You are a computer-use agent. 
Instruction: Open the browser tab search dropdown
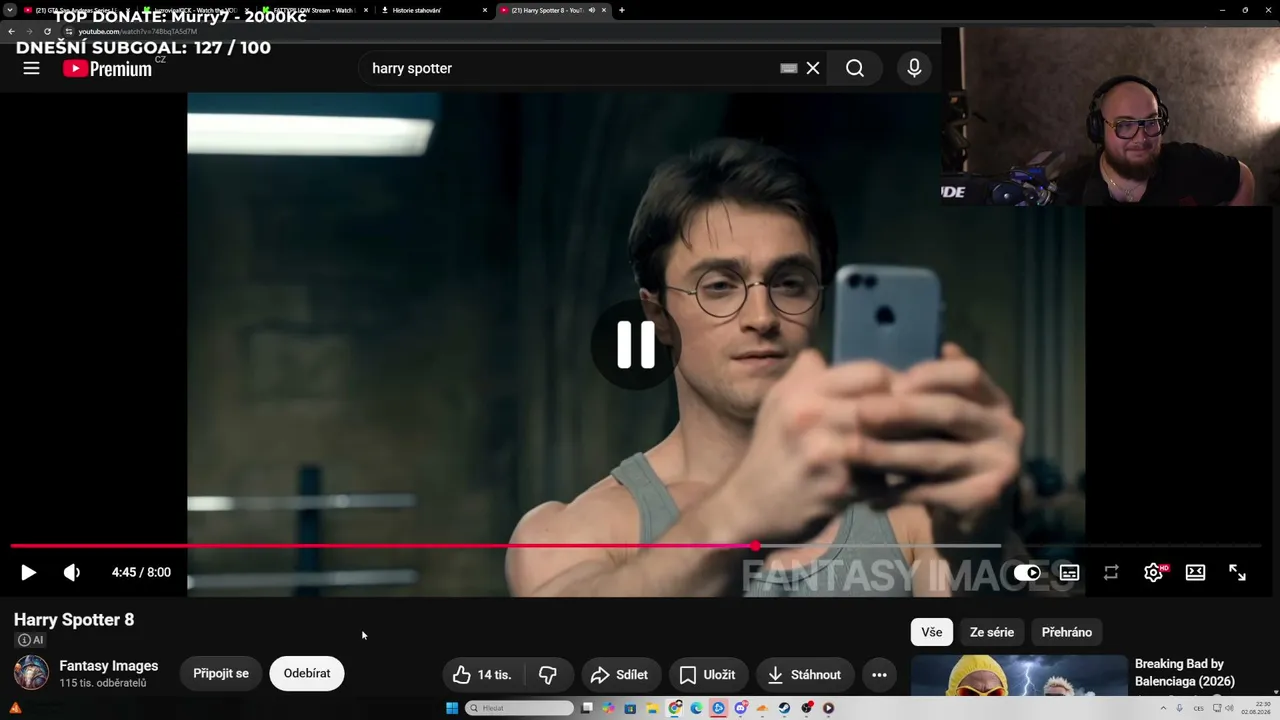click(9, 10)
